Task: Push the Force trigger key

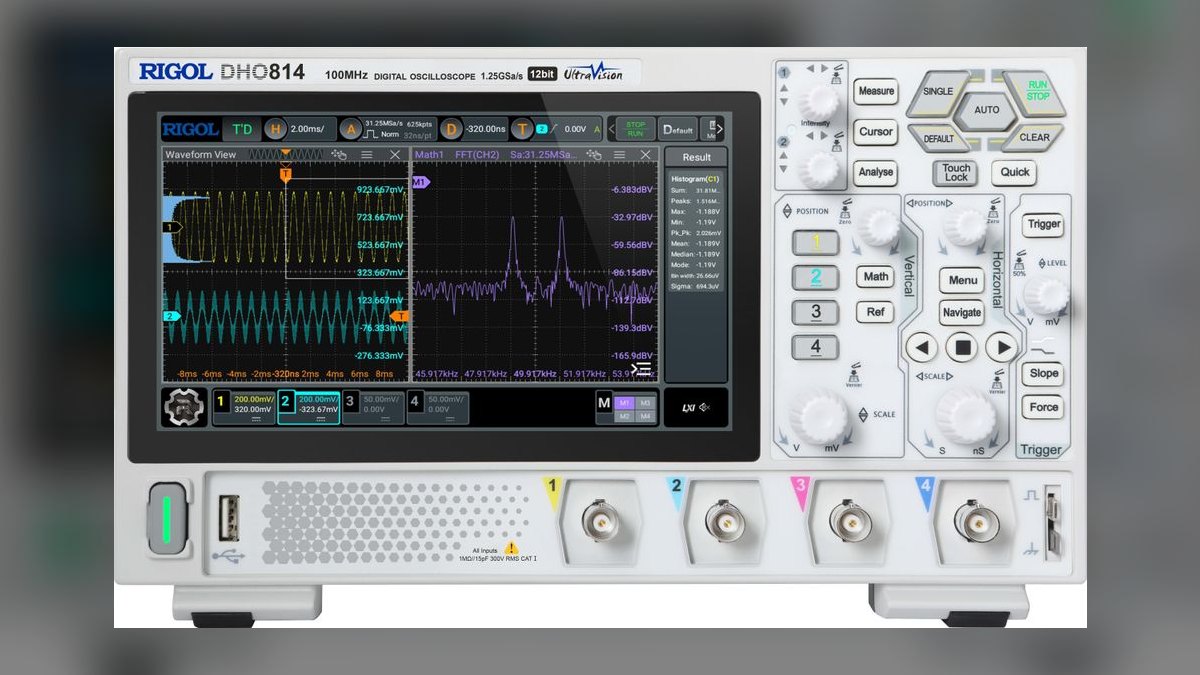Action: pos(1043,407)
